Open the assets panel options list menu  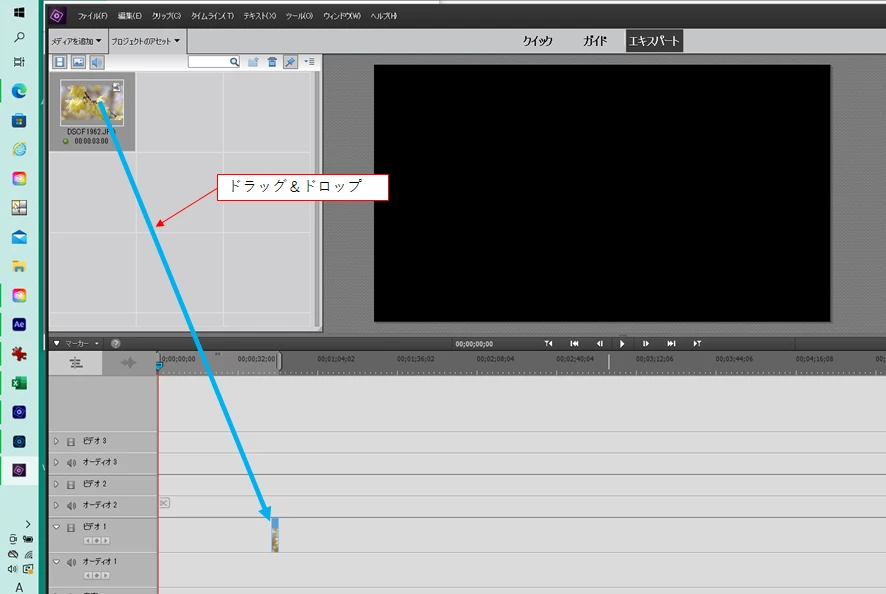(x=310, y=62)
